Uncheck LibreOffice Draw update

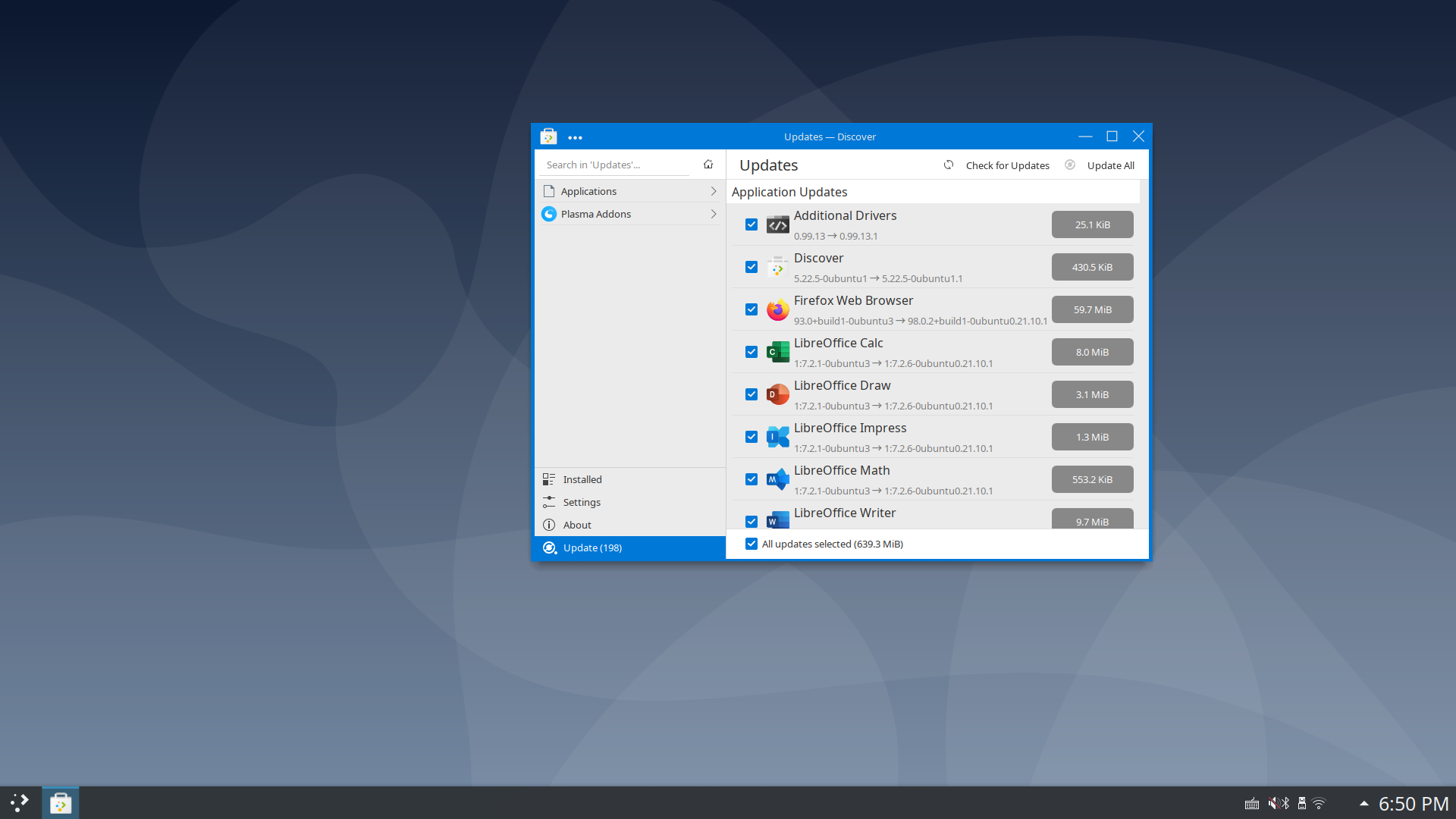click(752, 394)
